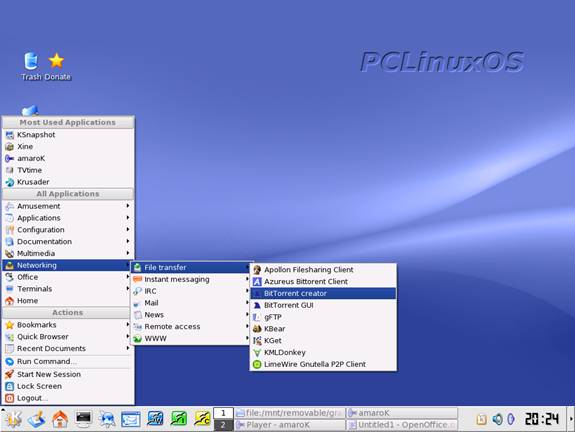Image resolution: width=575 pixels, height=432 pixels.
Task: Launch Krusader from the K menu
Action: click(68, 182)
